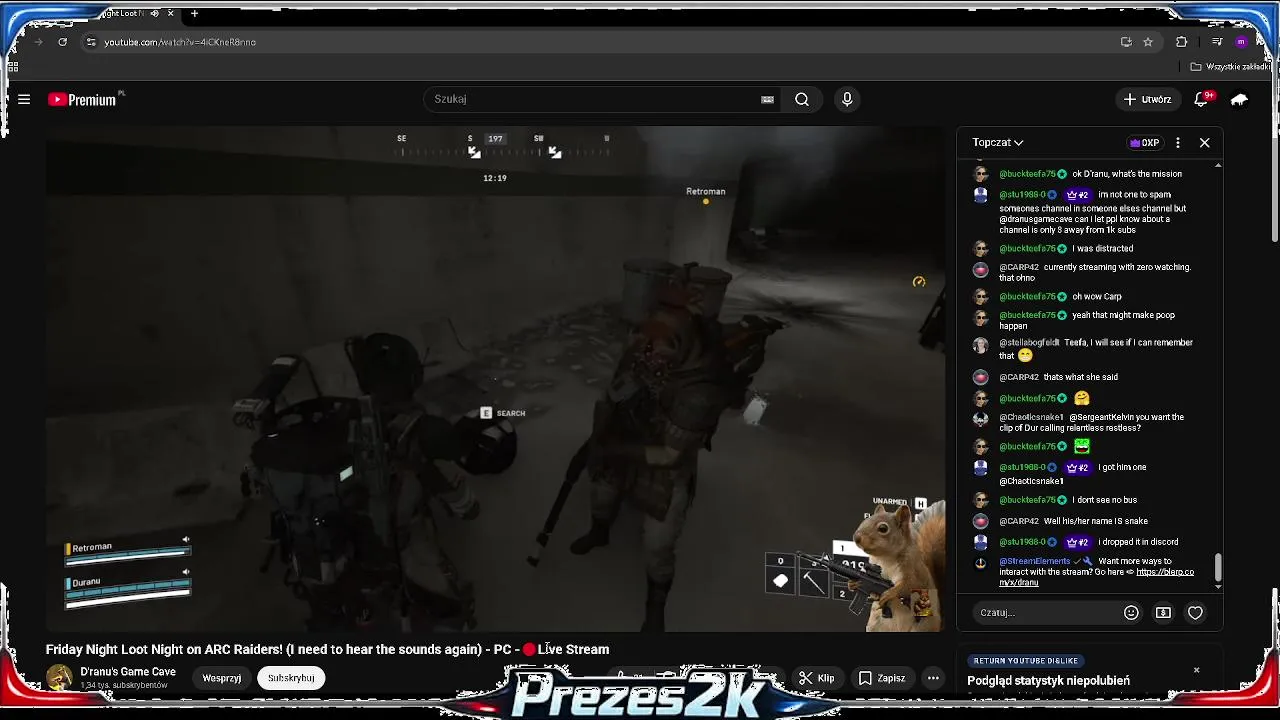Click chat message 'I got him one'
The image size is (1280, 720).
(1122, 468)
